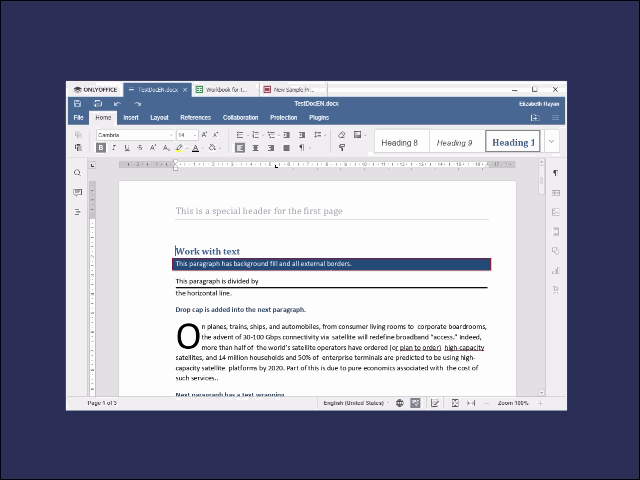Click the Print icon in the header
This screenshot has height=480, width=640.
[x=97, y=103]
